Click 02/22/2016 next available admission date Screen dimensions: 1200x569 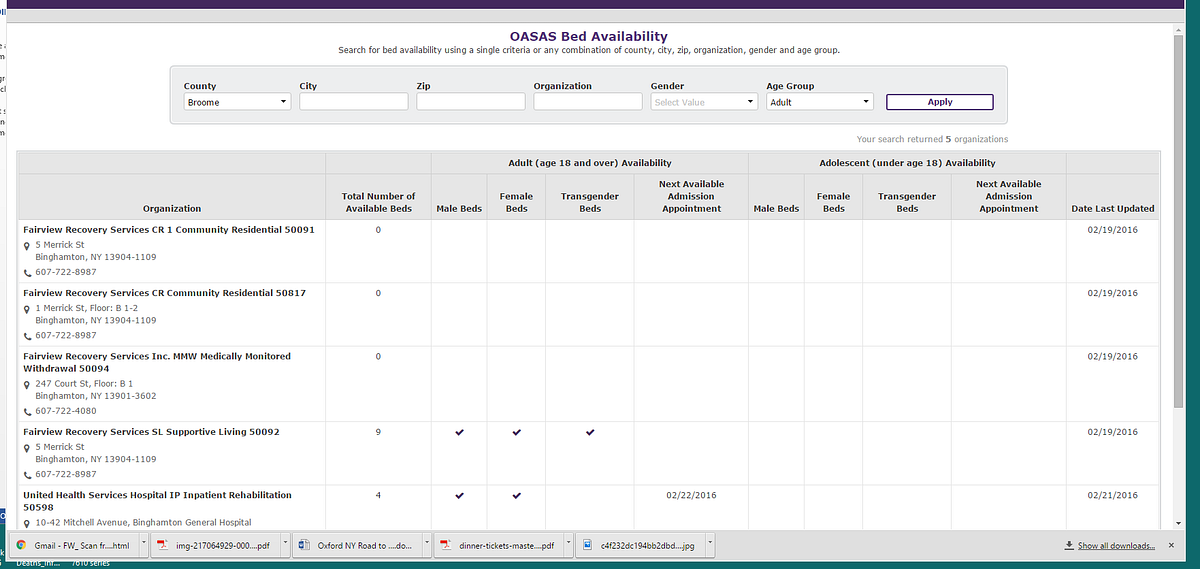click(x=691, y=495)
